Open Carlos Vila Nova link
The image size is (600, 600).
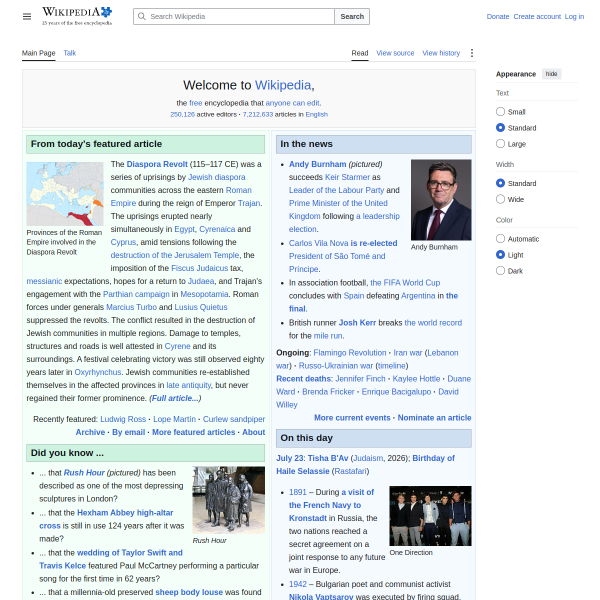coord(318,243)
